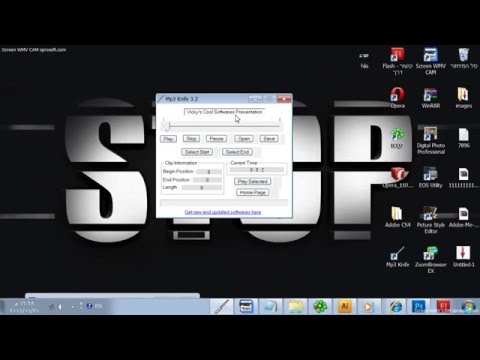The image size is (480, 360).
Task: Click the Play Selected button
Action: click(252, 182)
